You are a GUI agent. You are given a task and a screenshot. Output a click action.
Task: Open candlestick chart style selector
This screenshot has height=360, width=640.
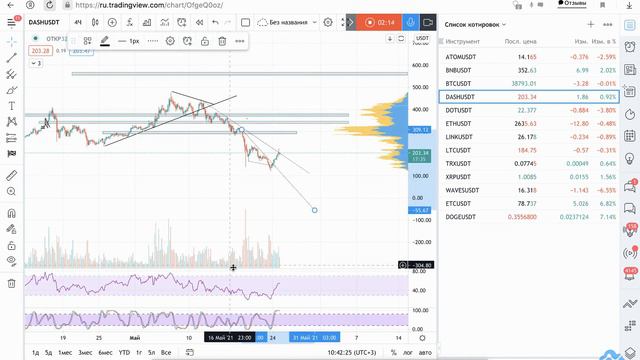click(95, 22)
